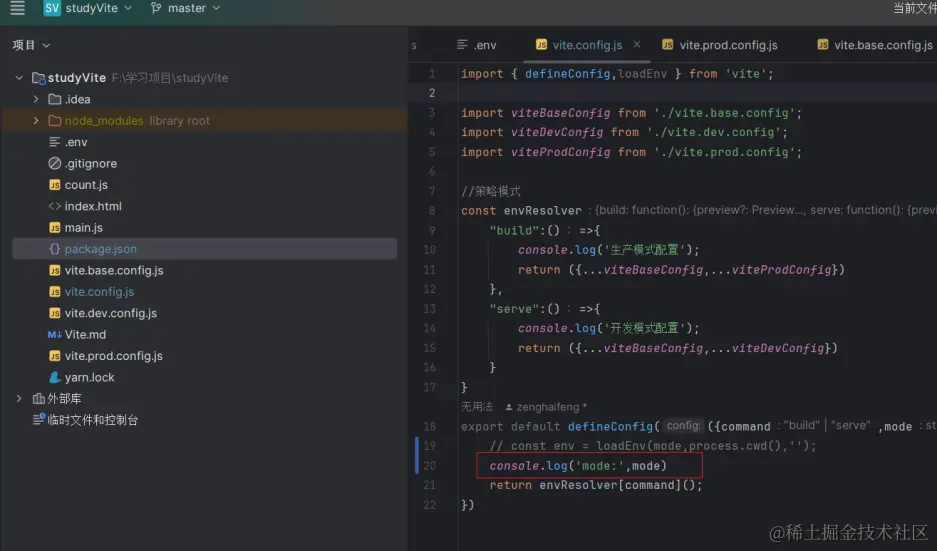The height and width of the screenshot is (551, 937).
Task: Open main.js from the tree
Action: [84, 228]
